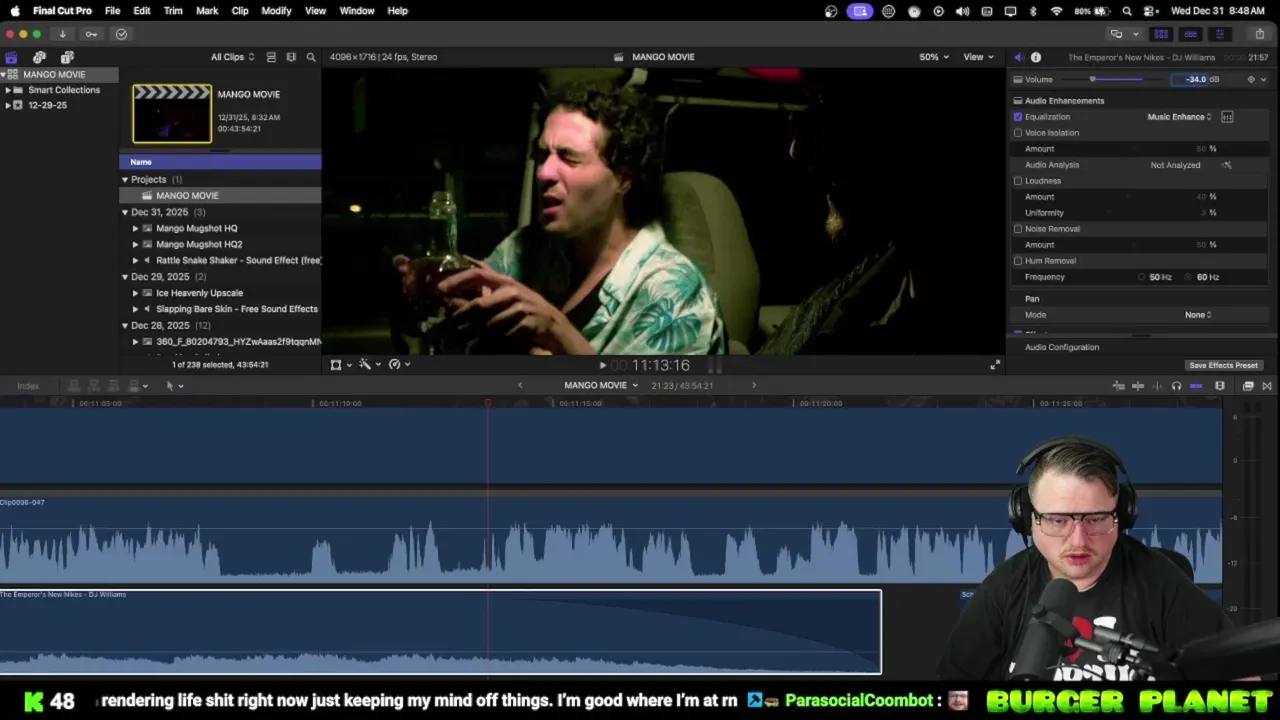Open the File menu
1280x720 pixels.
[x=112, y=11]
